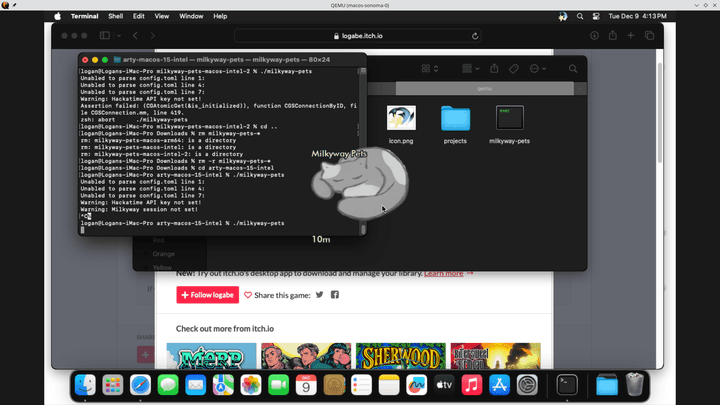Click the Follow logabe button

click(x=207, y=295)
